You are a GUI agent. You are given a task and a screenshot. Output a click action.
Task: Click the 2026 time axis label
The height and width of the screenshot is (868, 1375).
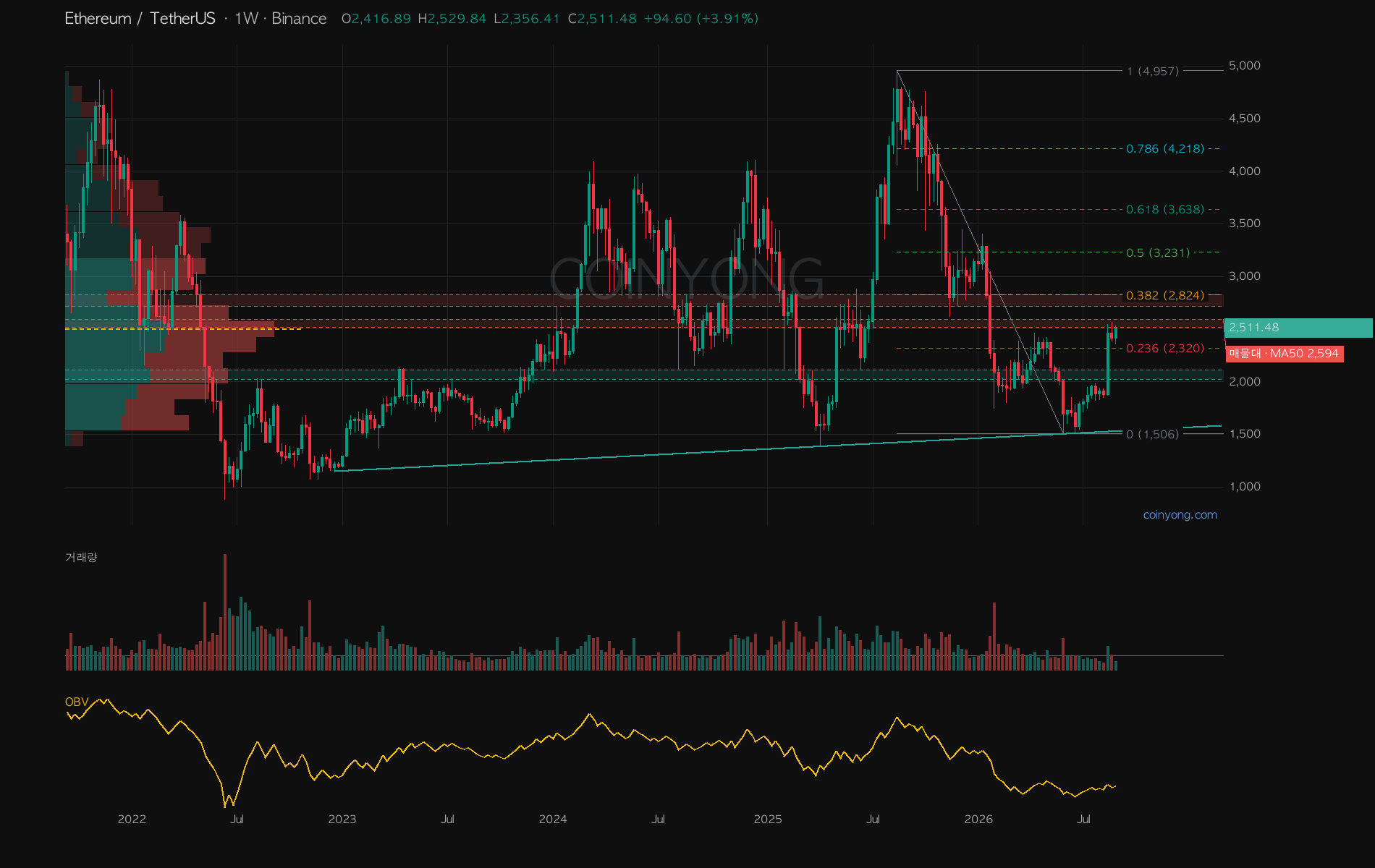(x=978, y=820)
